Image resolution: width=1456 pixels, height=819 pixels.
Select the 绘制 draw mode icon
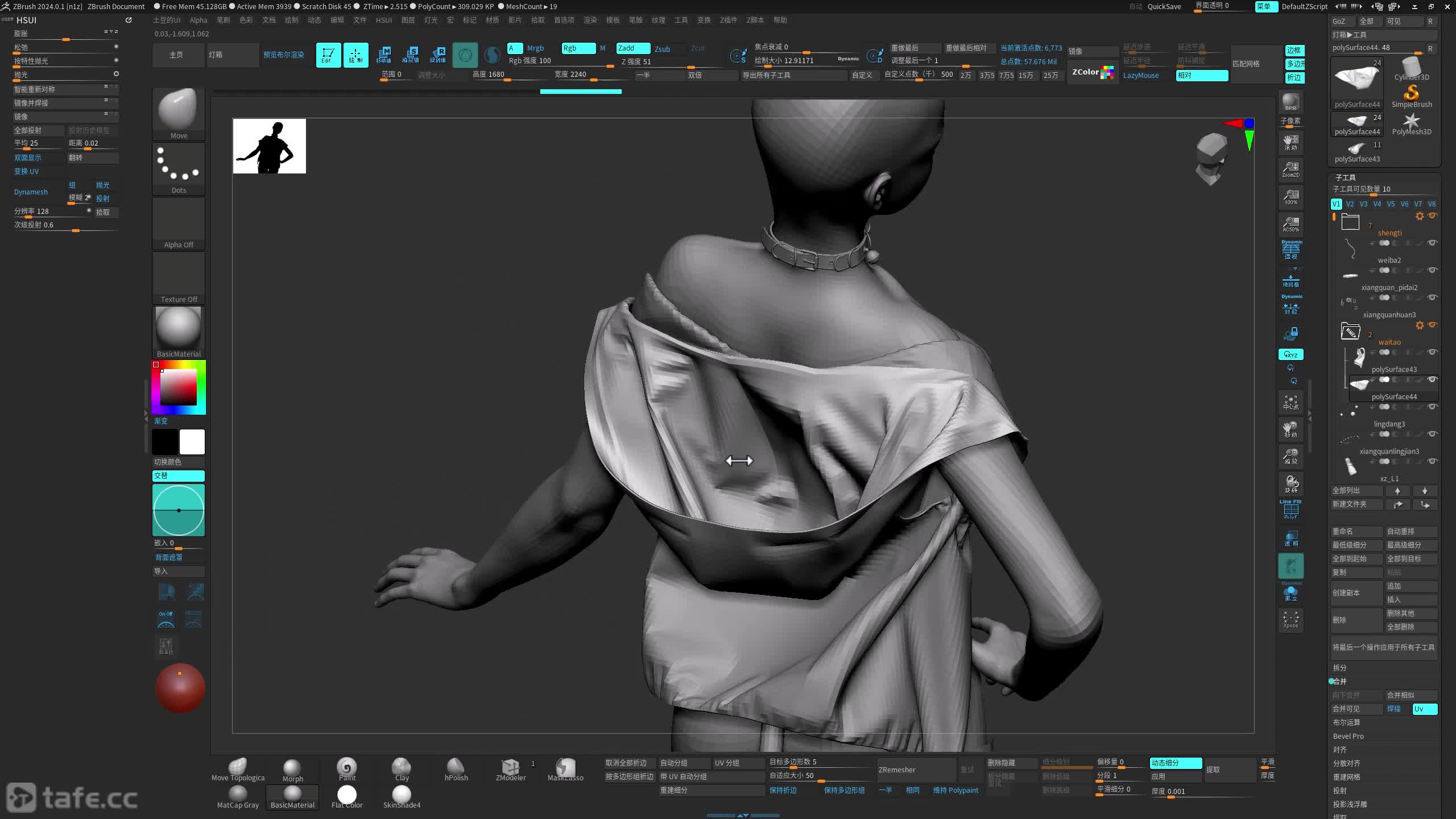(355, 55)
